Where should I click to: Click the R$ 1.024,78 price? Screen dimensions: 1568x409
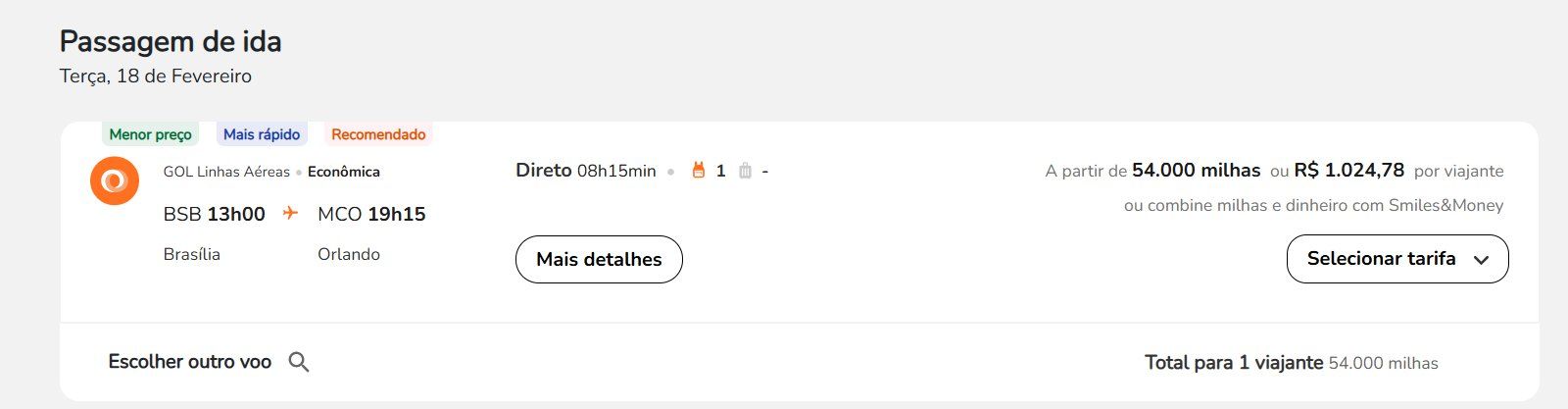[1348, 171]
